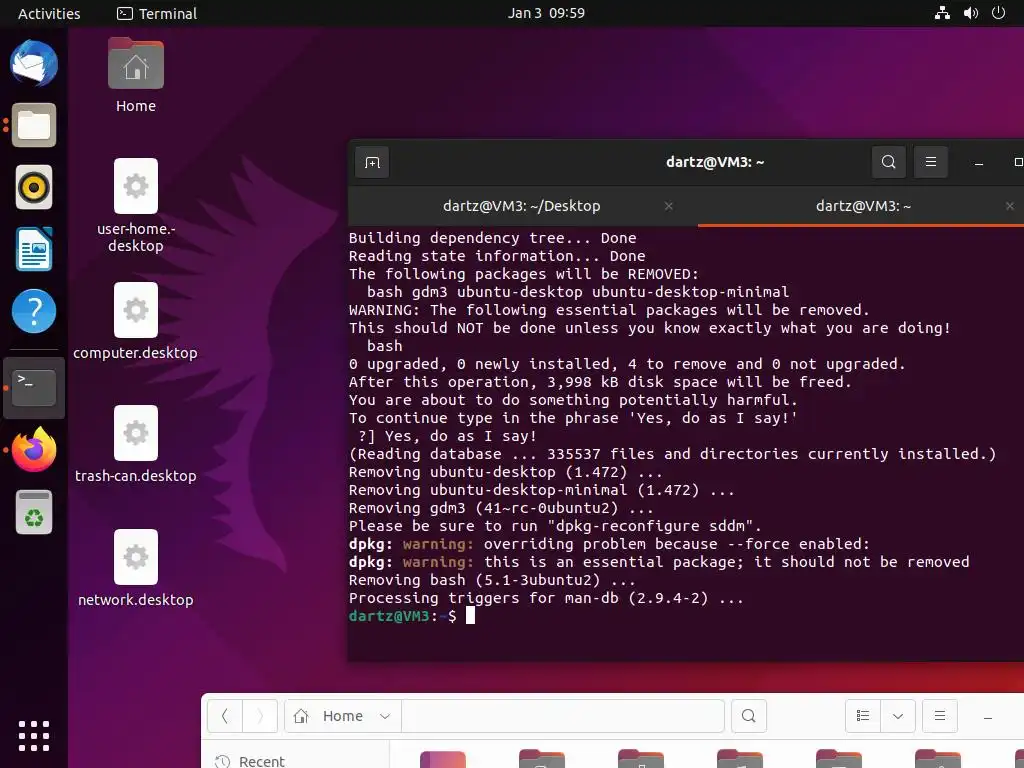
Task: Open the Files window hamburger menu
Action: coord(940,716)
